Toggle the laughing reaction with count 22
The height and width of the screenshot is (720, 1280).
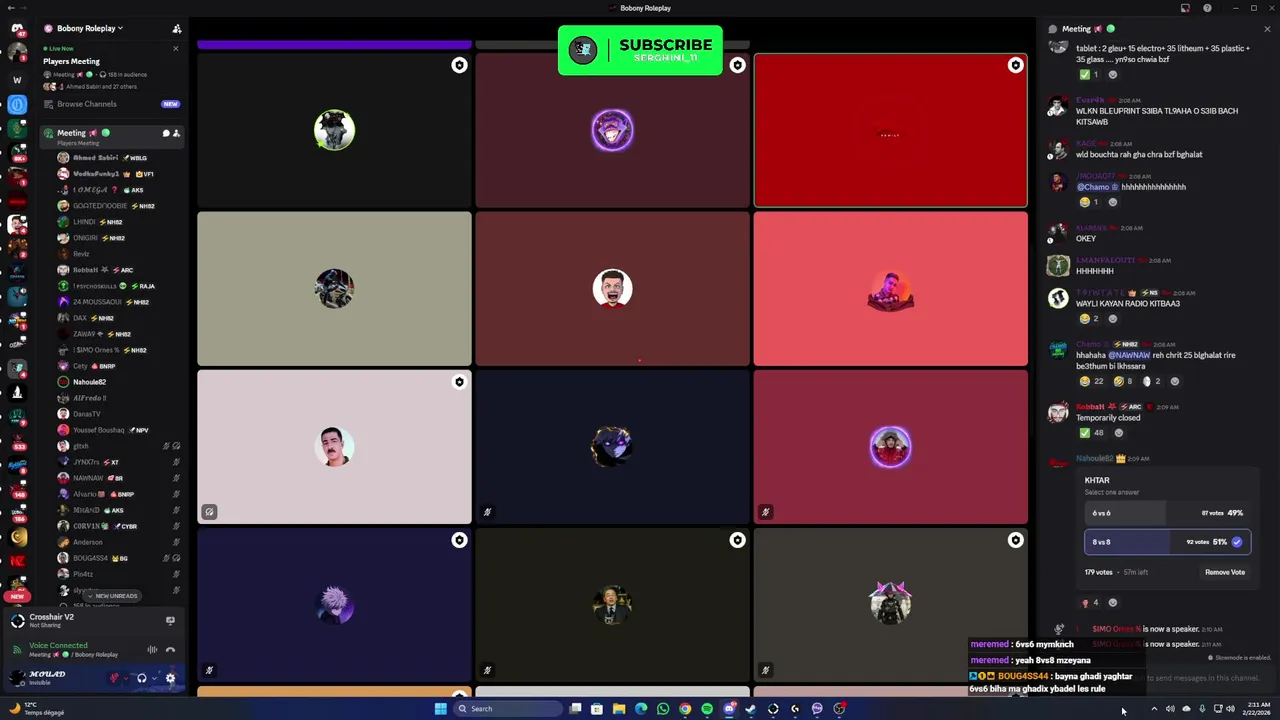click(x=1091, y=381)
